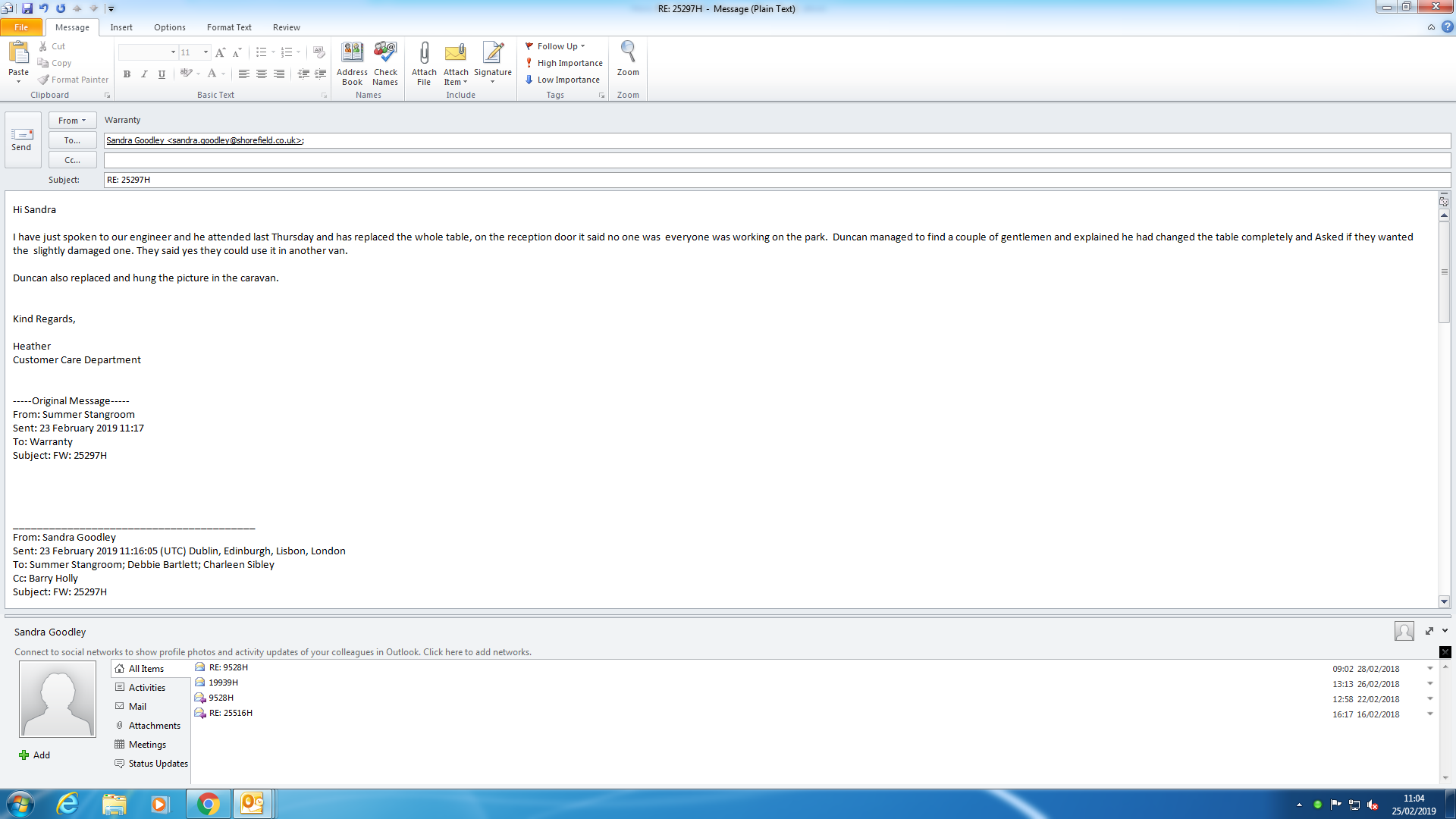1456x819 pixels.
Task: Open the Follow Up dropdown
Action: (x=556, y=46)
